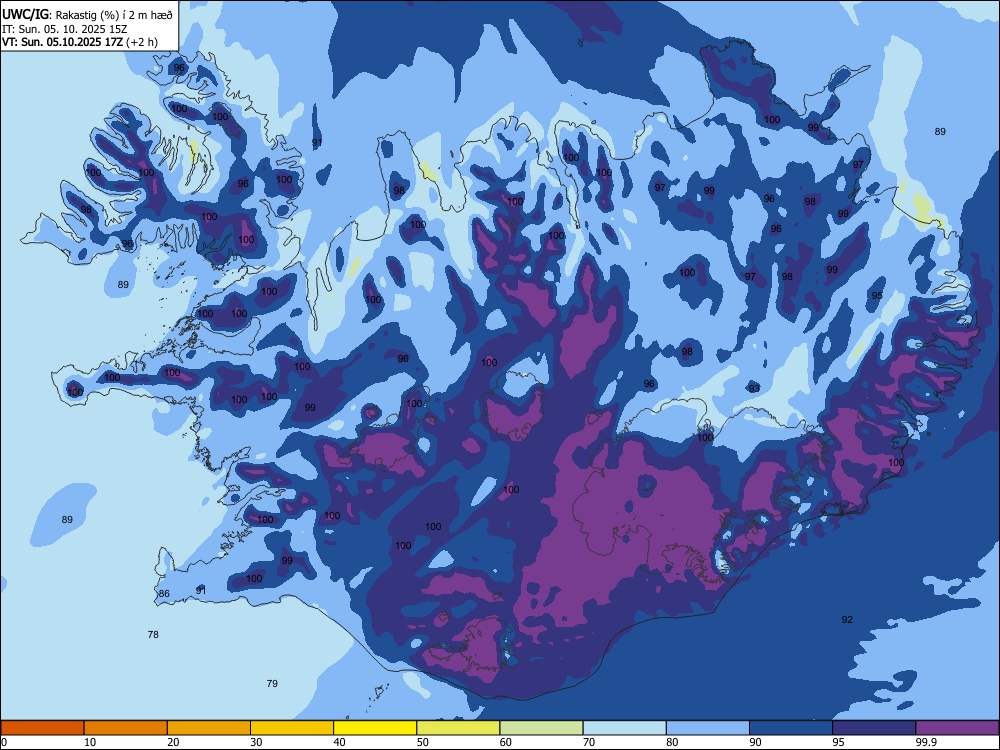Click the '86' humidity value on the map
The image size is (1000, 750).
point(165,594)
